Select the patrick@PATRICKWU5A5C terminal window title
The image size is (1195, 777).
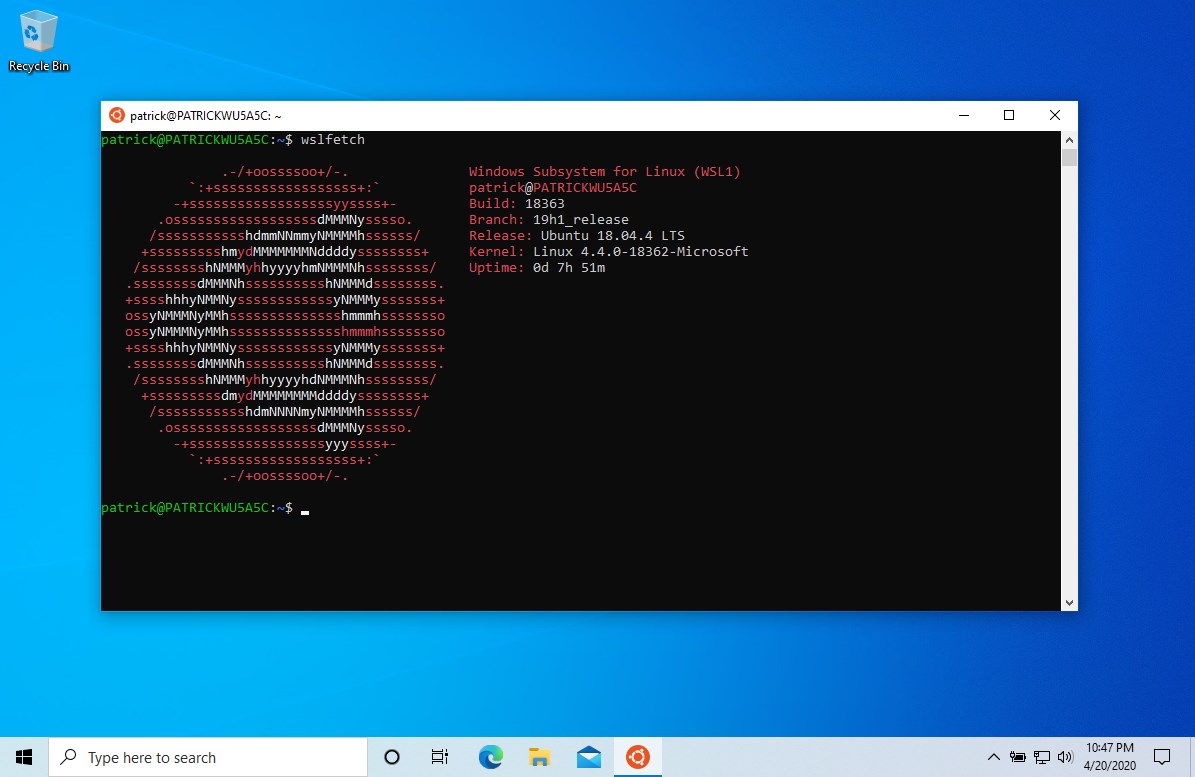pos(207,115)
